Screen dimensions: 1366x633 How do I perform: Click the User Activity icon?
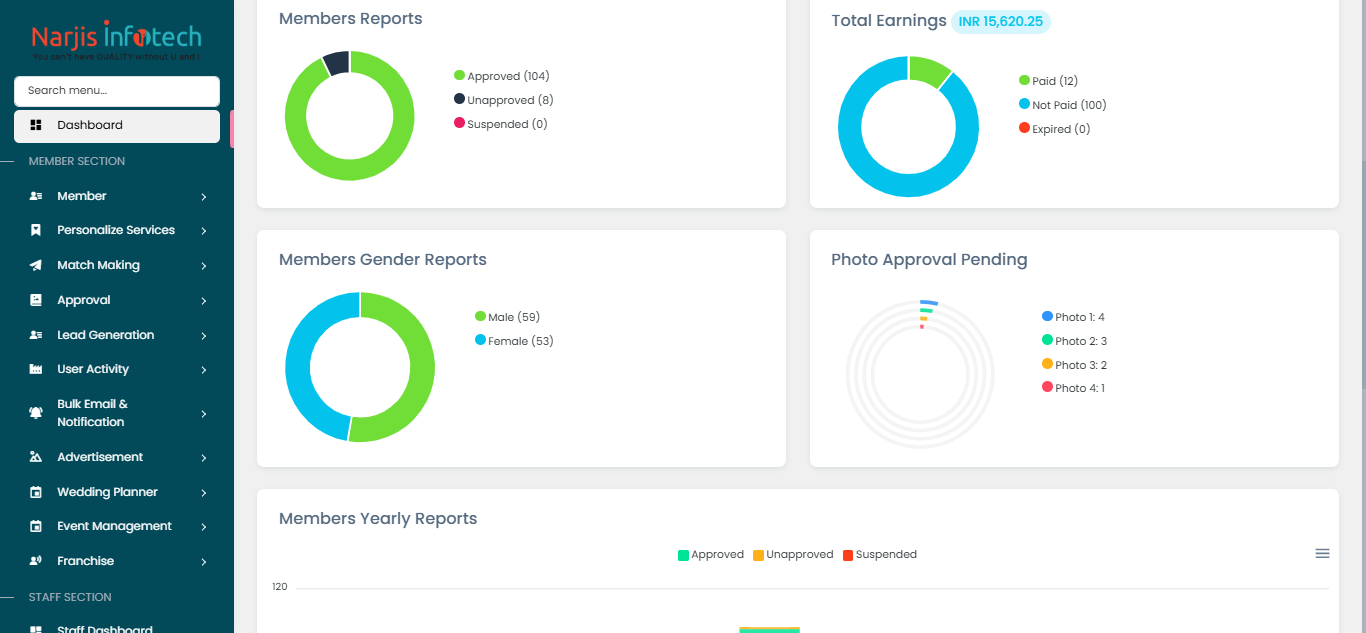coord(36,369)
